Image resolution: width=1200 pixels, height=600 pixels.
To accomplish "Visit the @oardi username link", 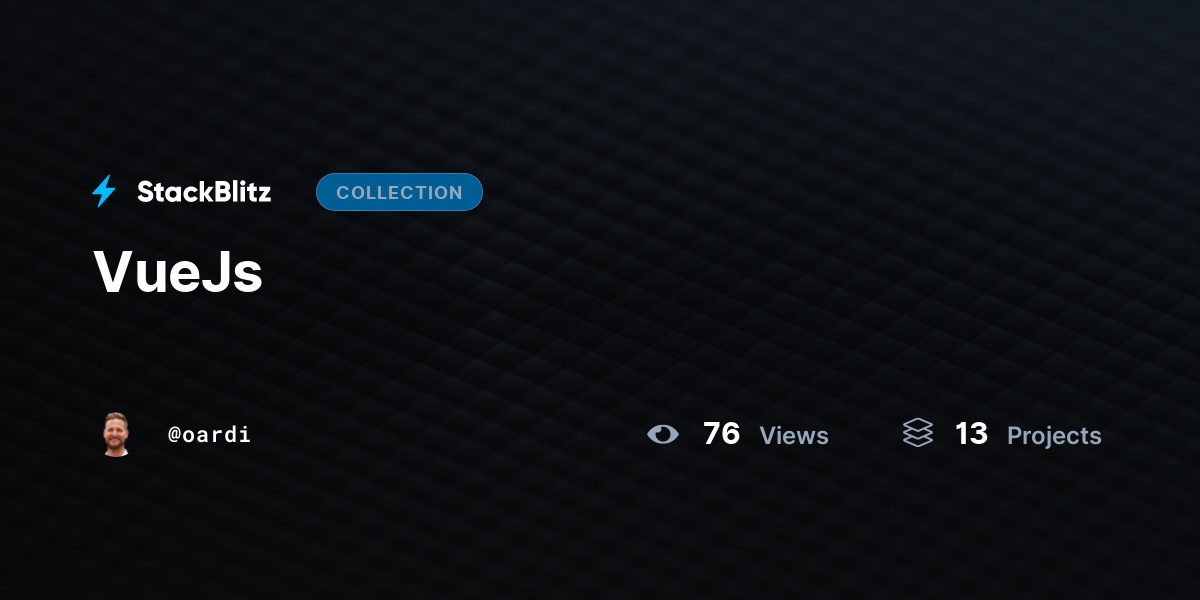I will click(x=209, y=435).
